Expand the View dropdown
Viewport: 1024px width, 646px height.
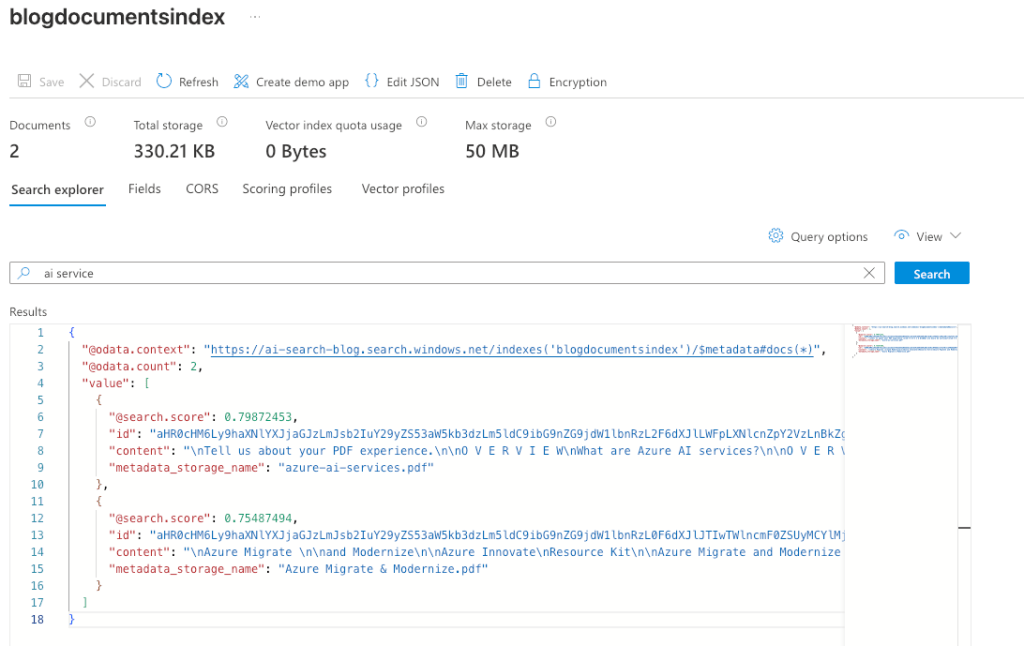click(x=927, y=236)
